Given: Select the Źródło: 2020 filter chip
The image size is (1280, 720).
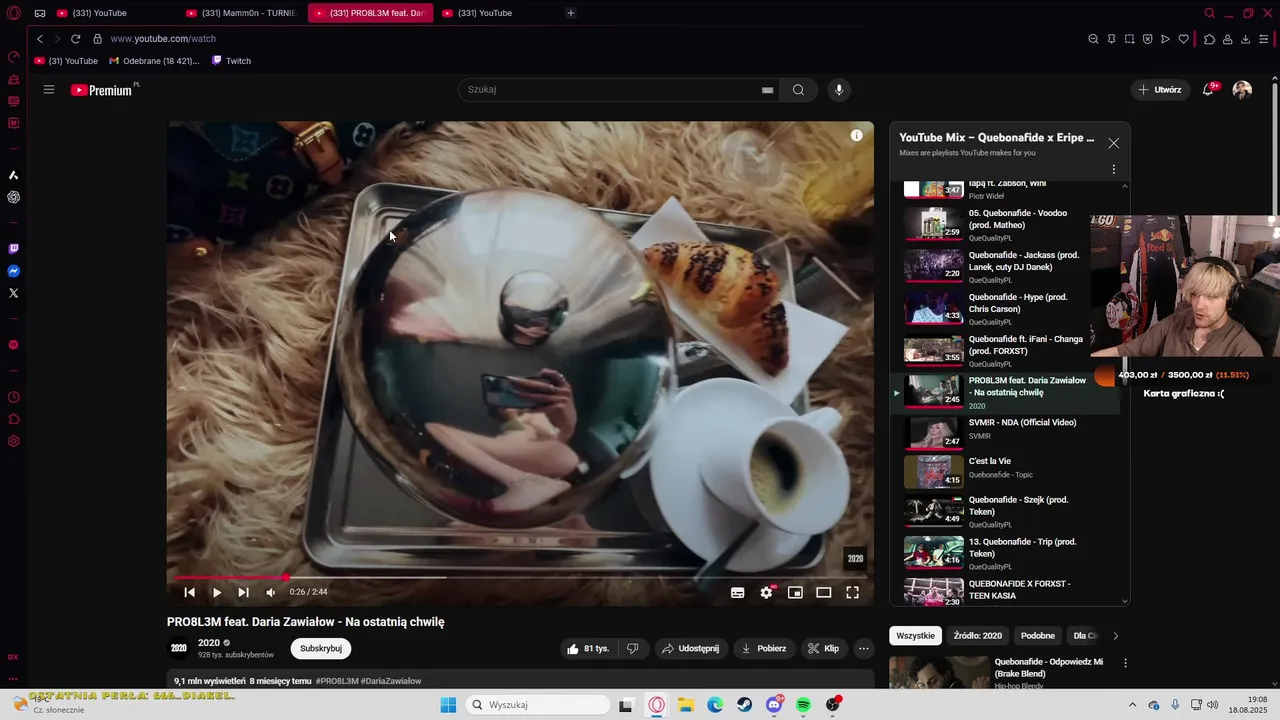Looking at the screenshot, I should coord(977,635).
